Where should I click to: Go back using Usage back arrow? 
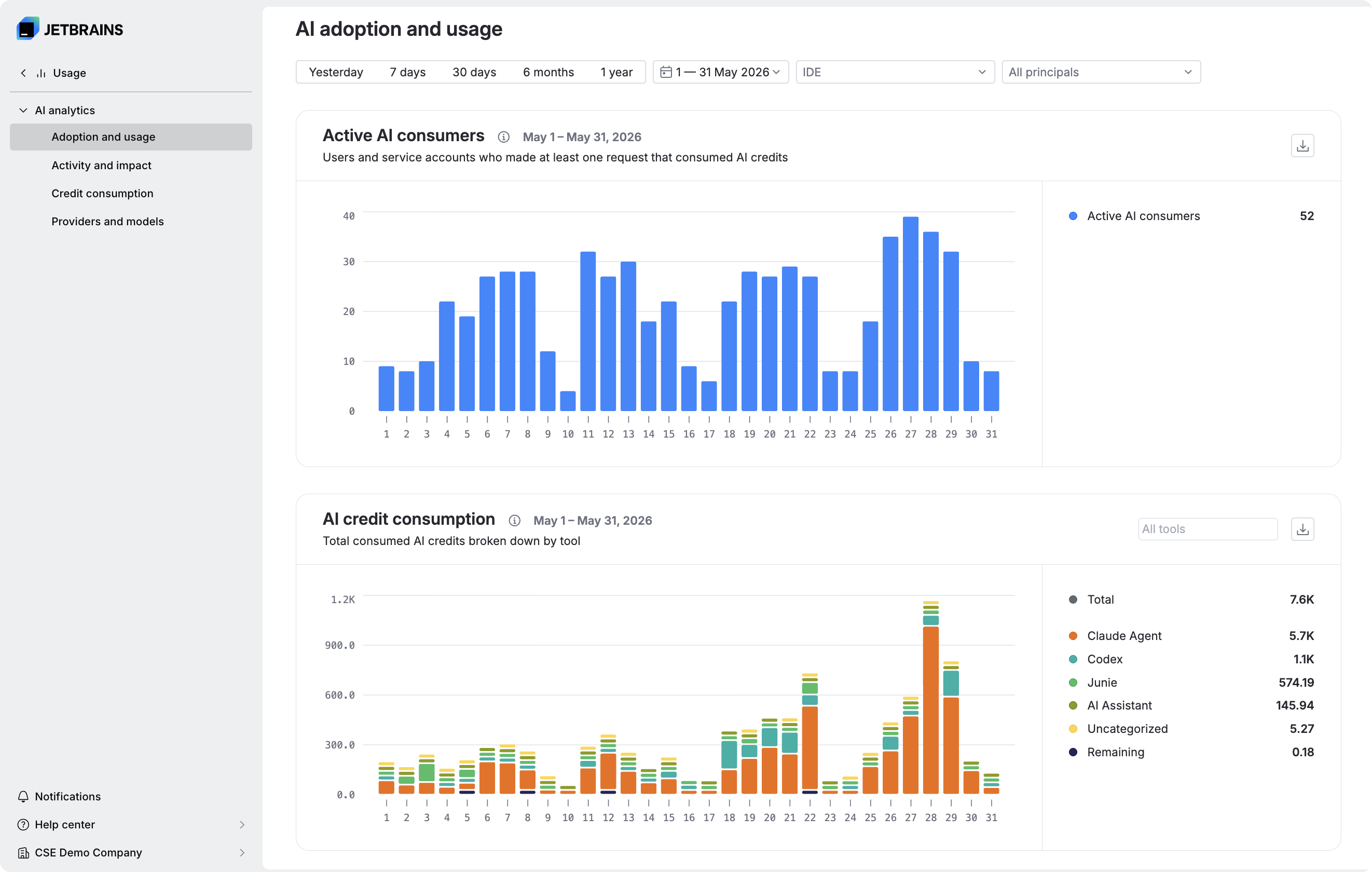(x=23, y=73)
